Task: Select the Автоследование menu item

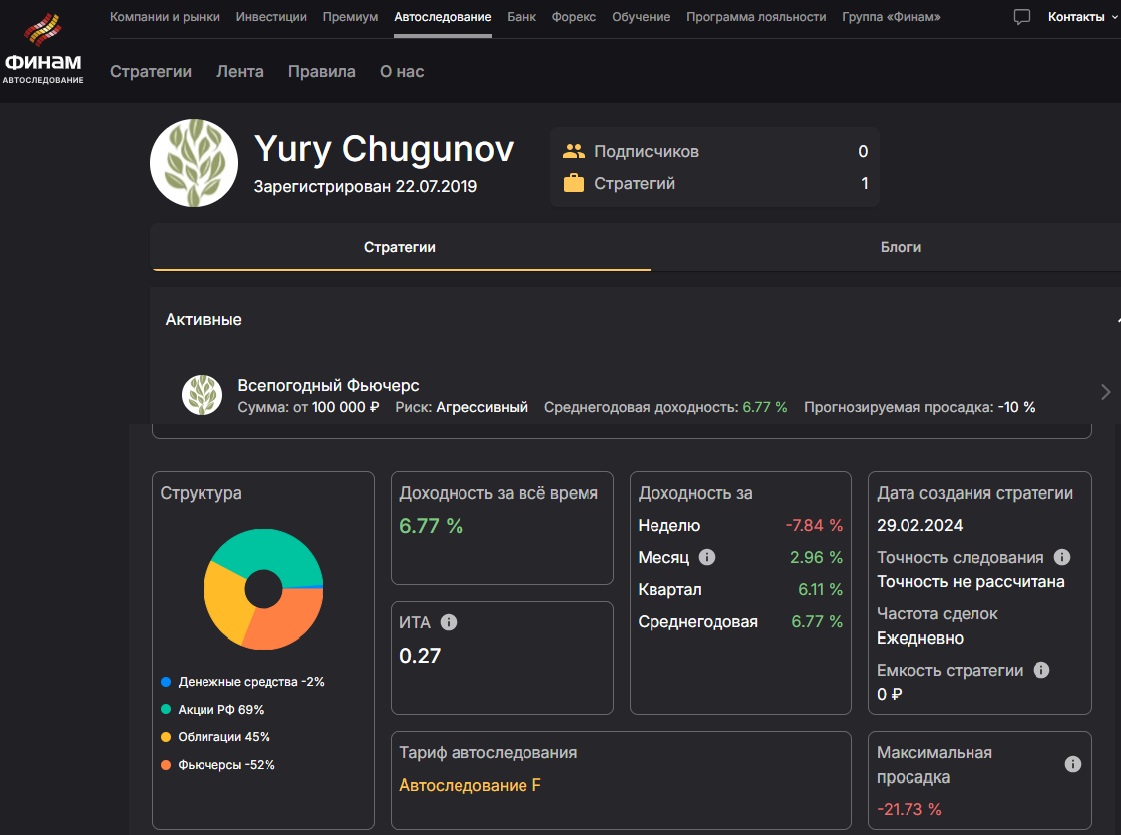Action: (x=443, y=16)
